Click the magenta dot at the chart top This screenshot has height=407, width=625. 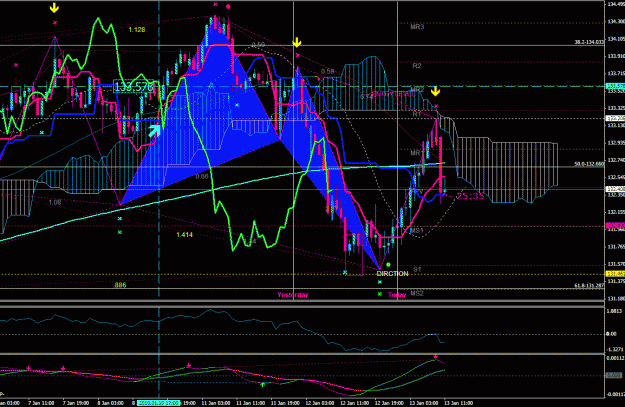(x=228, y=6)
